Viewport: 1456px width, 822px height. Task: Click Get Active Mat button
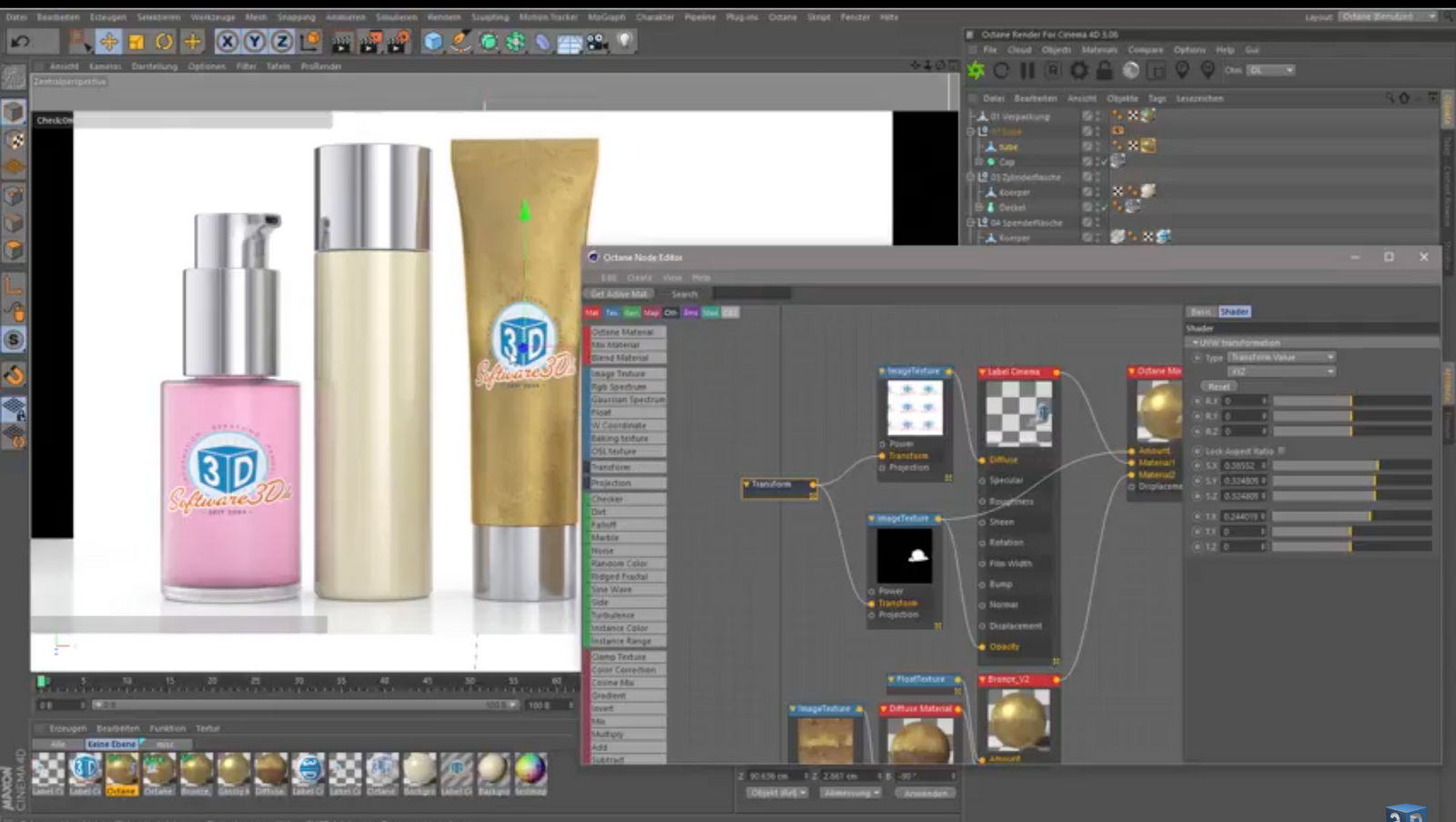[619, 294]
